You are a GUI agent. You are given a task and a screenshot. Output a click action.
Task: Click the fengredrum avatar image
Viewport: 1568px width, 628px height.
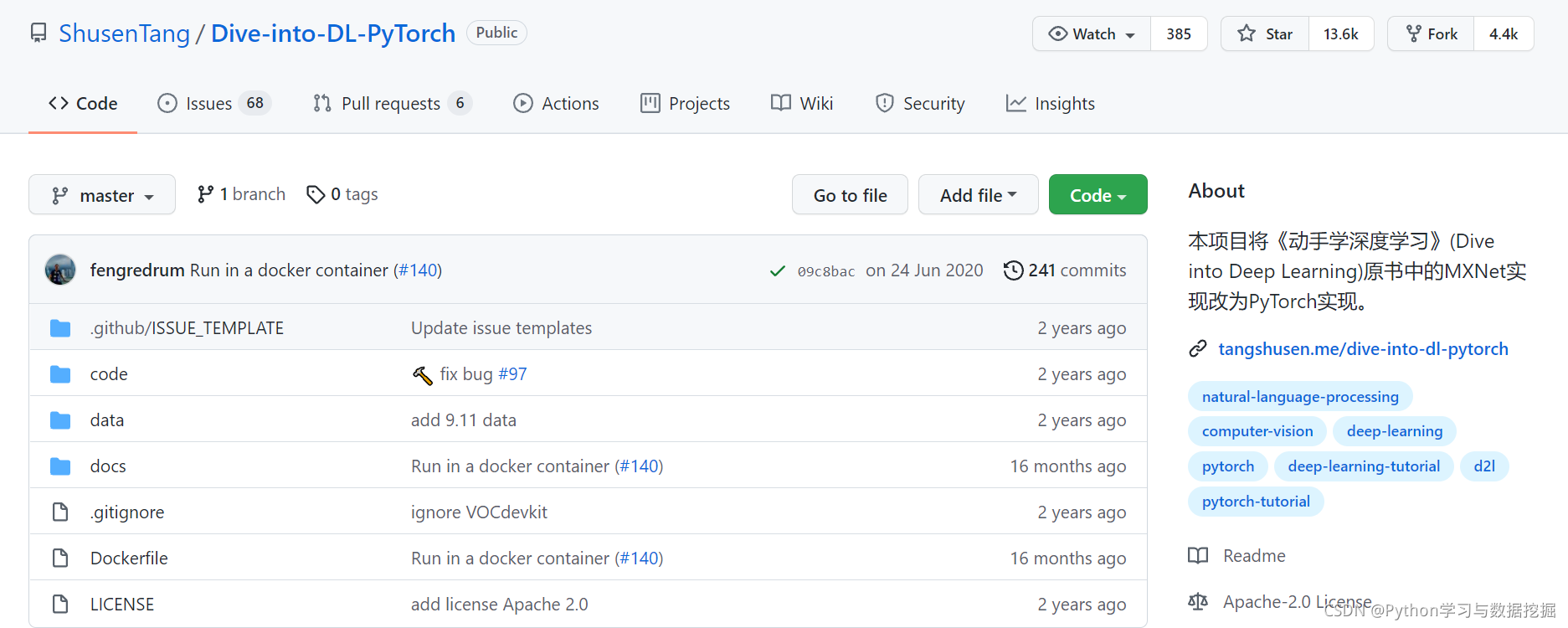click(x=60, y=270)
